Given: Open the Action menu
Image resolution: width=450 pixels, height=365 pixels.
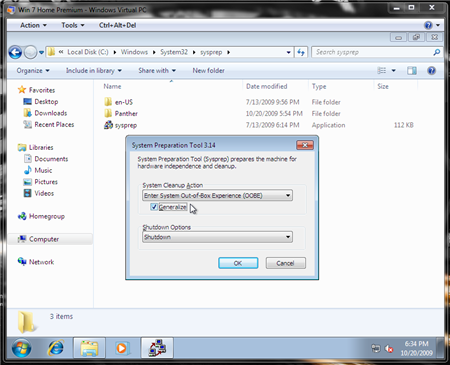Looking at the screenshot, I should point(33,25).
